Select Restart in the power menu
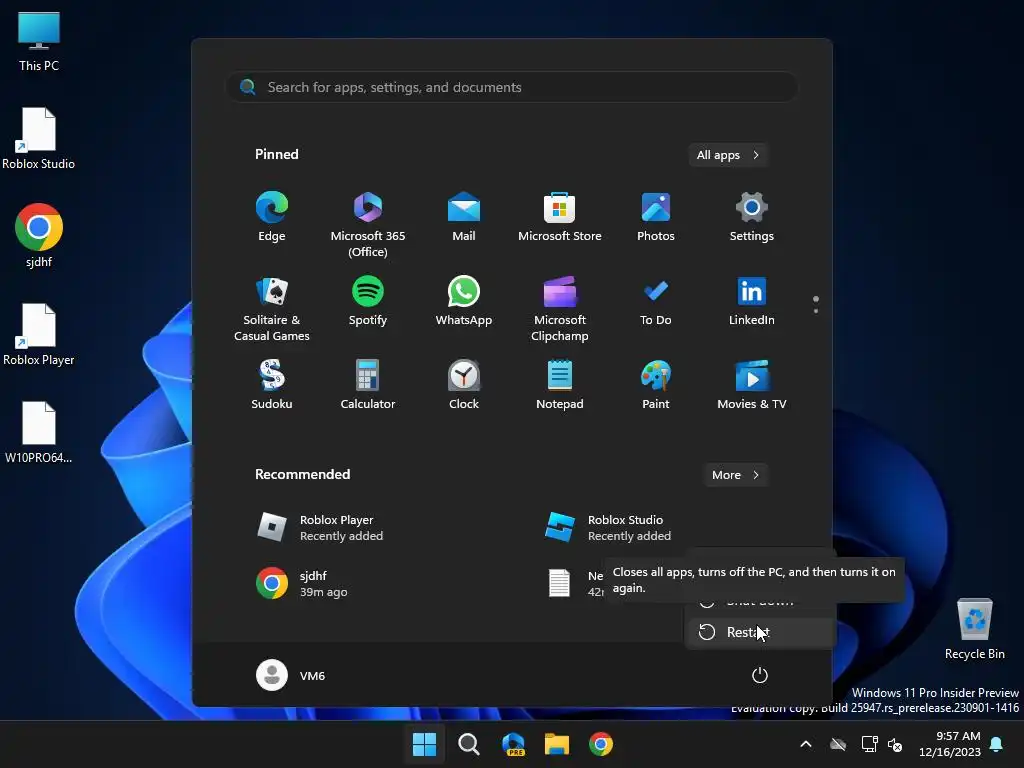Image resolution: width=1024 pixels, height=768 pixels. pos(761,632)
